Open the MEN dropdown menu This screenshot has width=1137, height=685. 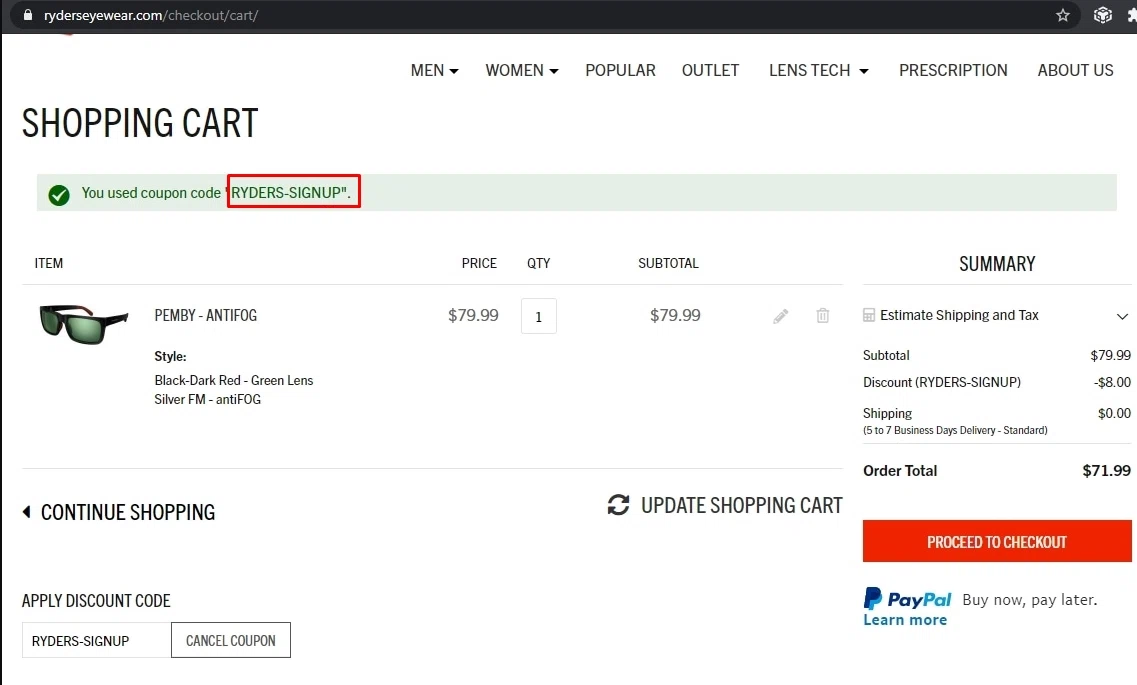(x=434, y=70)
